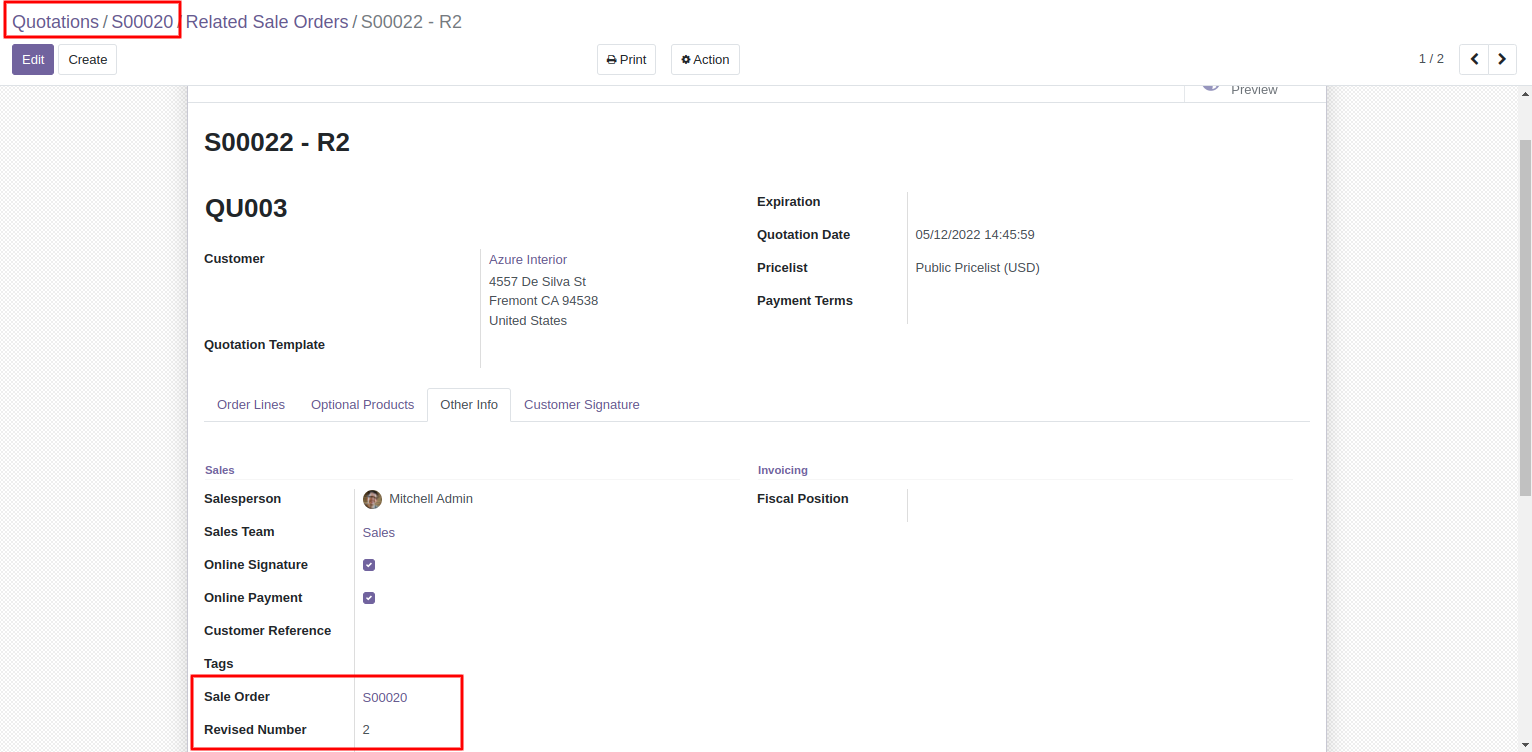
Task: Click the Invoicing section header
Action: 783,470
